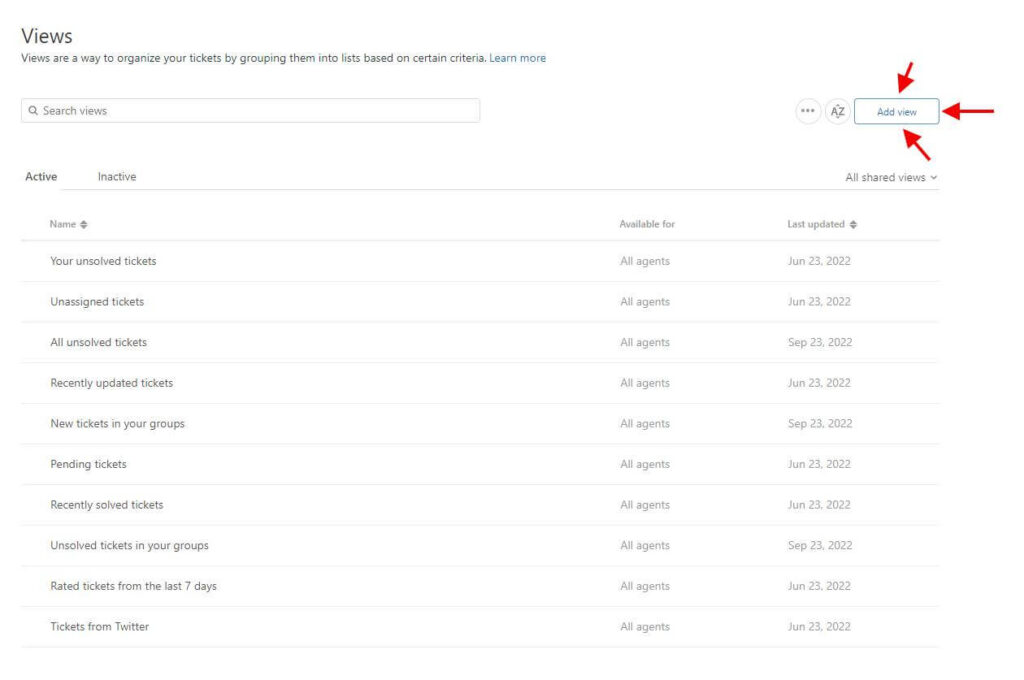Sort by the Name column arrows
The image size is (1024, 680).
[84, 224]
